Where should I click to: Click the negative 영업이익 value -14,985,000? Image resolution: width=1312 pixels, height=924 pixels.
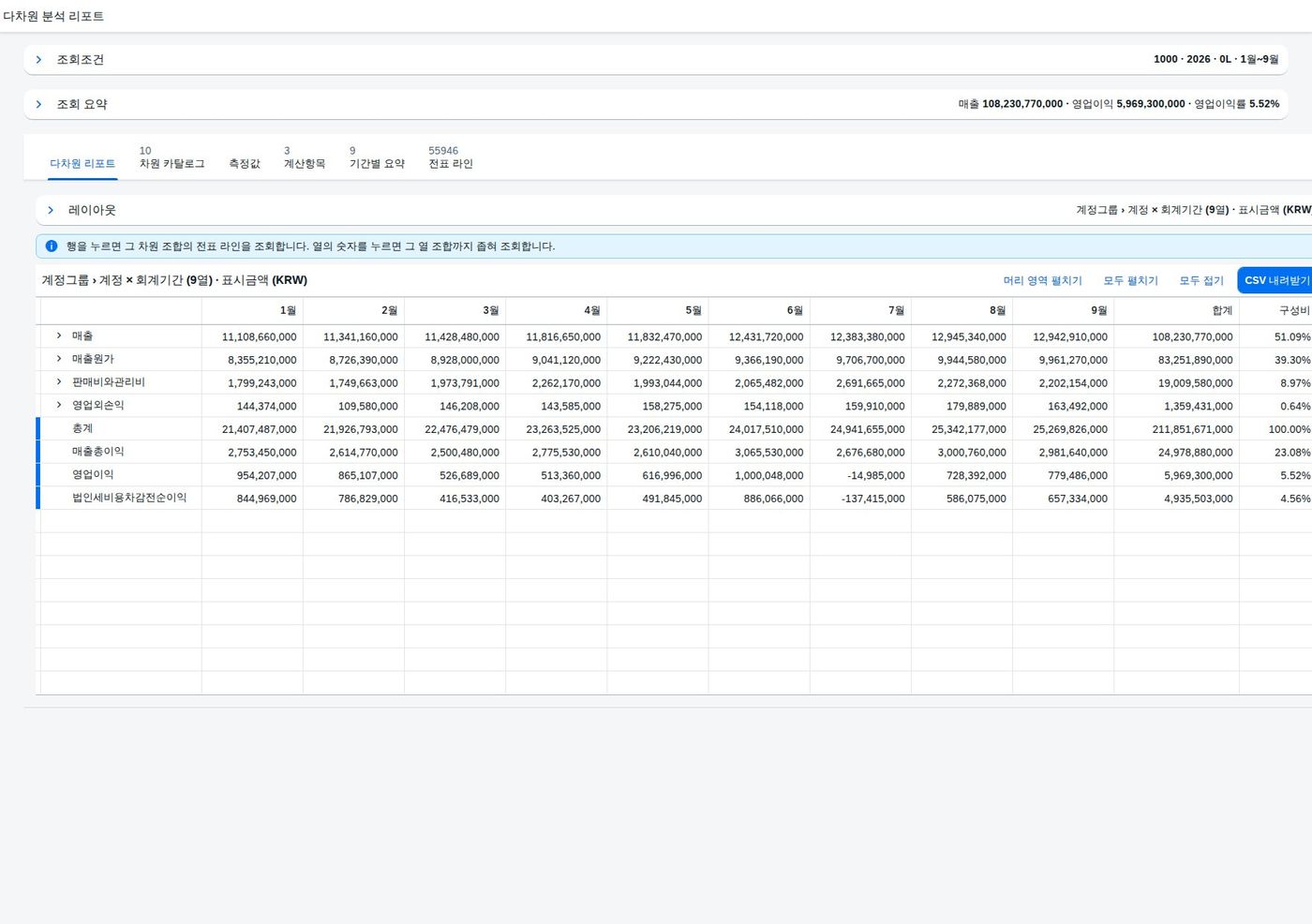[876, 476]
